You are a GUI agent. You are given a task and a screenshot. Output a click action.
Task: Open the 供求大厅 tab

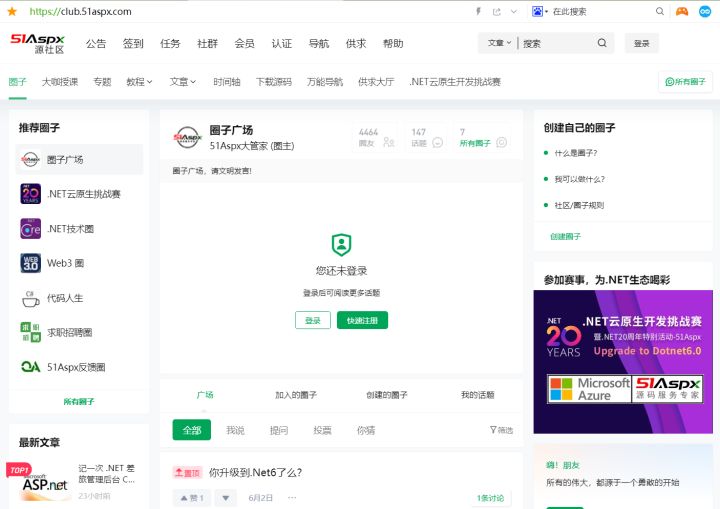pyautogui.click(x=376, y=82)
